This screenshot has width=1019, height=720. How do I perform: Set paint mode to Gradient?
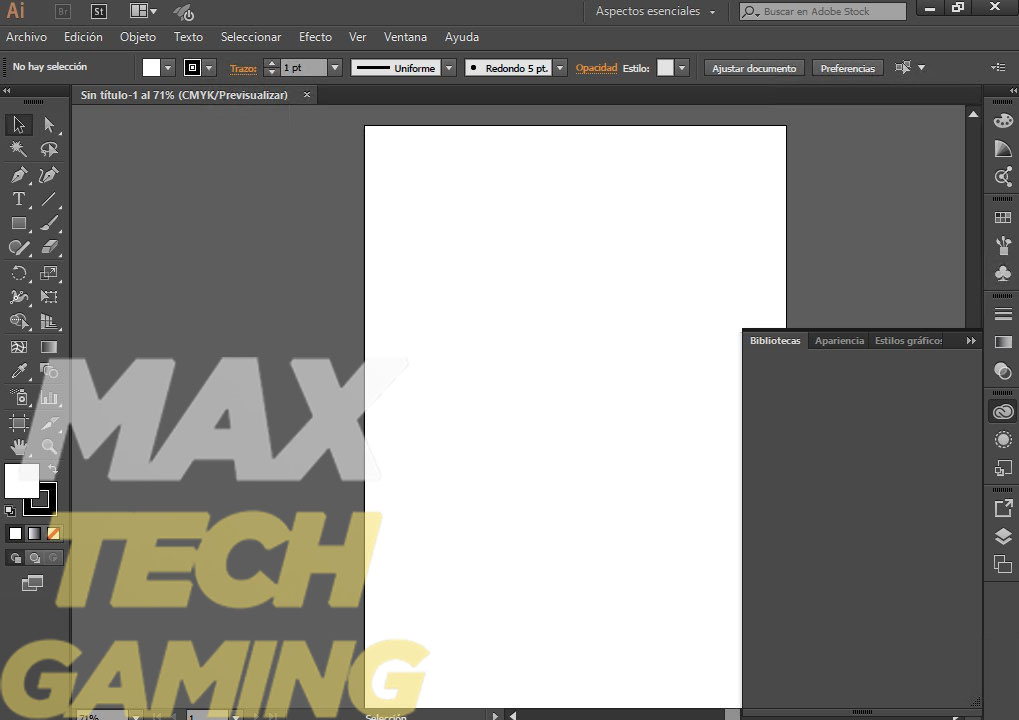pos(34,534)
